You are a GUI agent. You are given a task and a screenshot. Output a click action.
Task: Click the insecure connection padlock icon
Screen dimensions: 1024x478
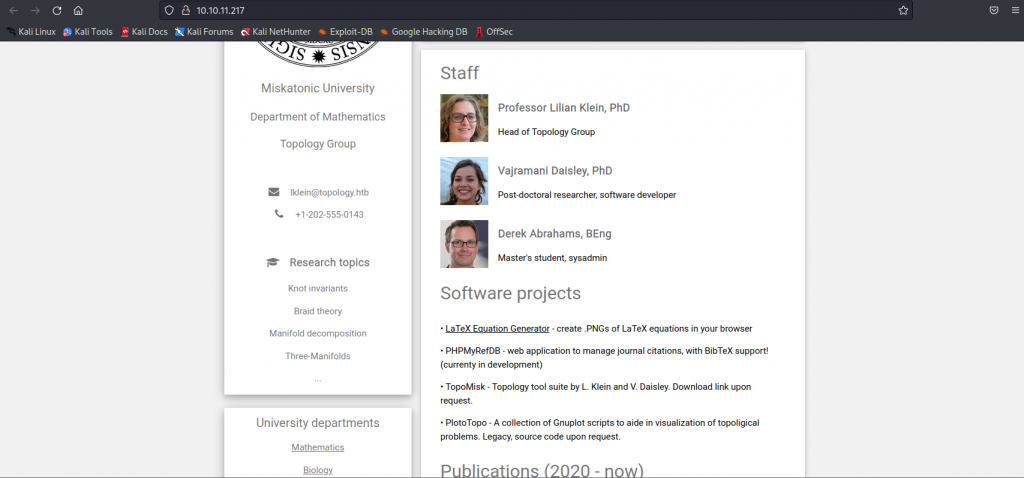[185, 10]
